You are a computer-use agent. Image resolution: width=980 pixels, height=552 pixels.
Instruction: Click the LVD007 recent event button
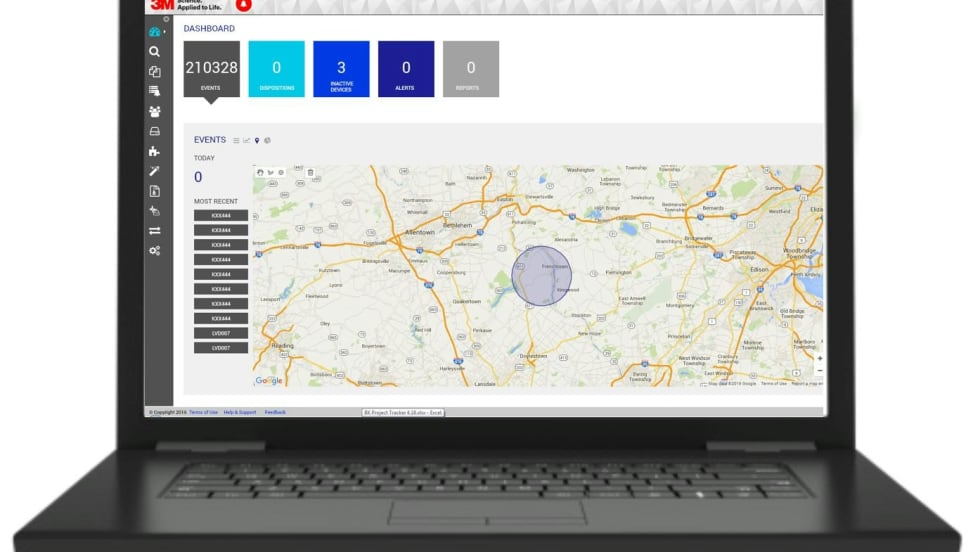pyautogui.click(x=221, y=333)
